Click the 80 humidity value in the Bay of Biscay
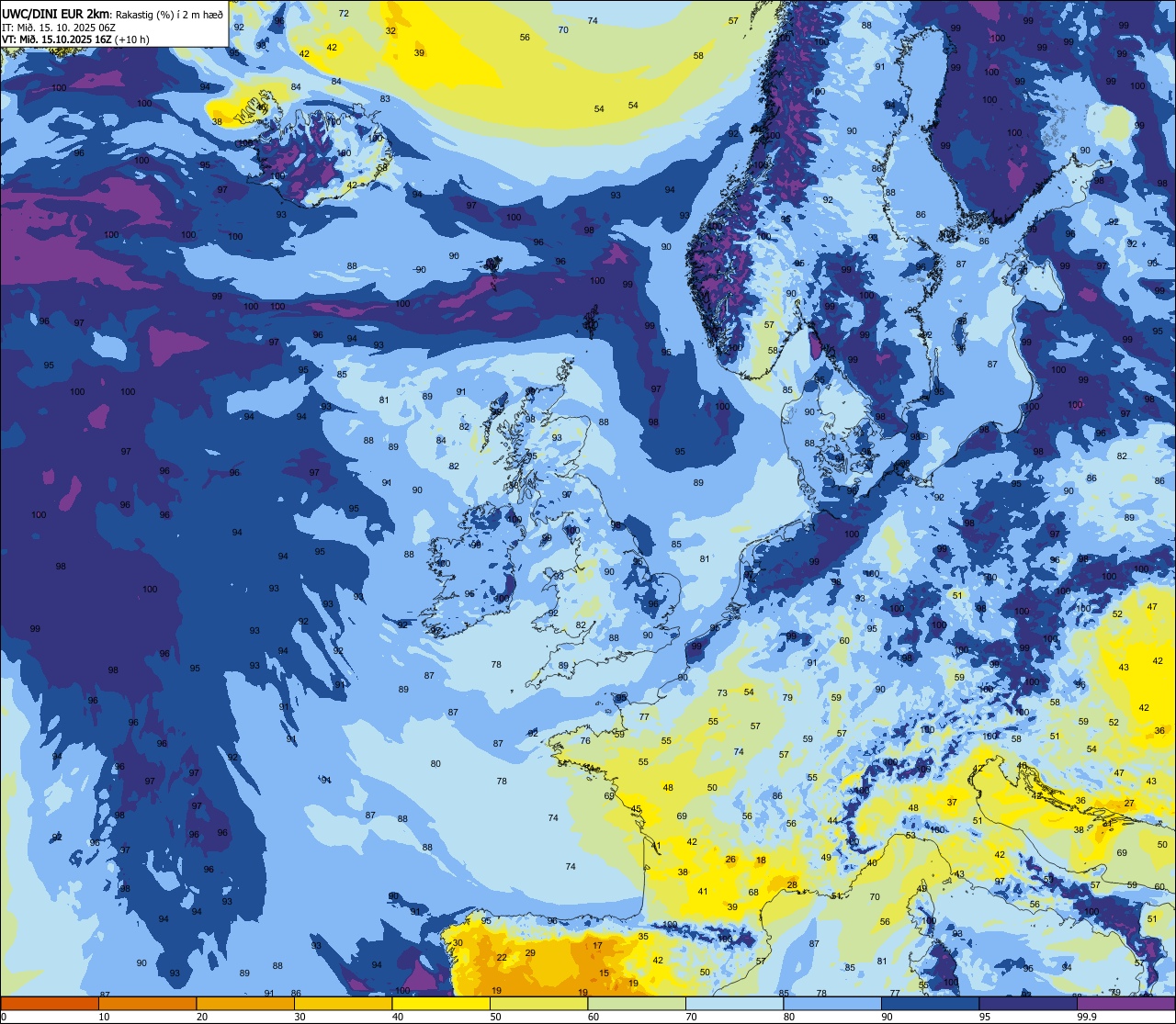 point(435,763)
